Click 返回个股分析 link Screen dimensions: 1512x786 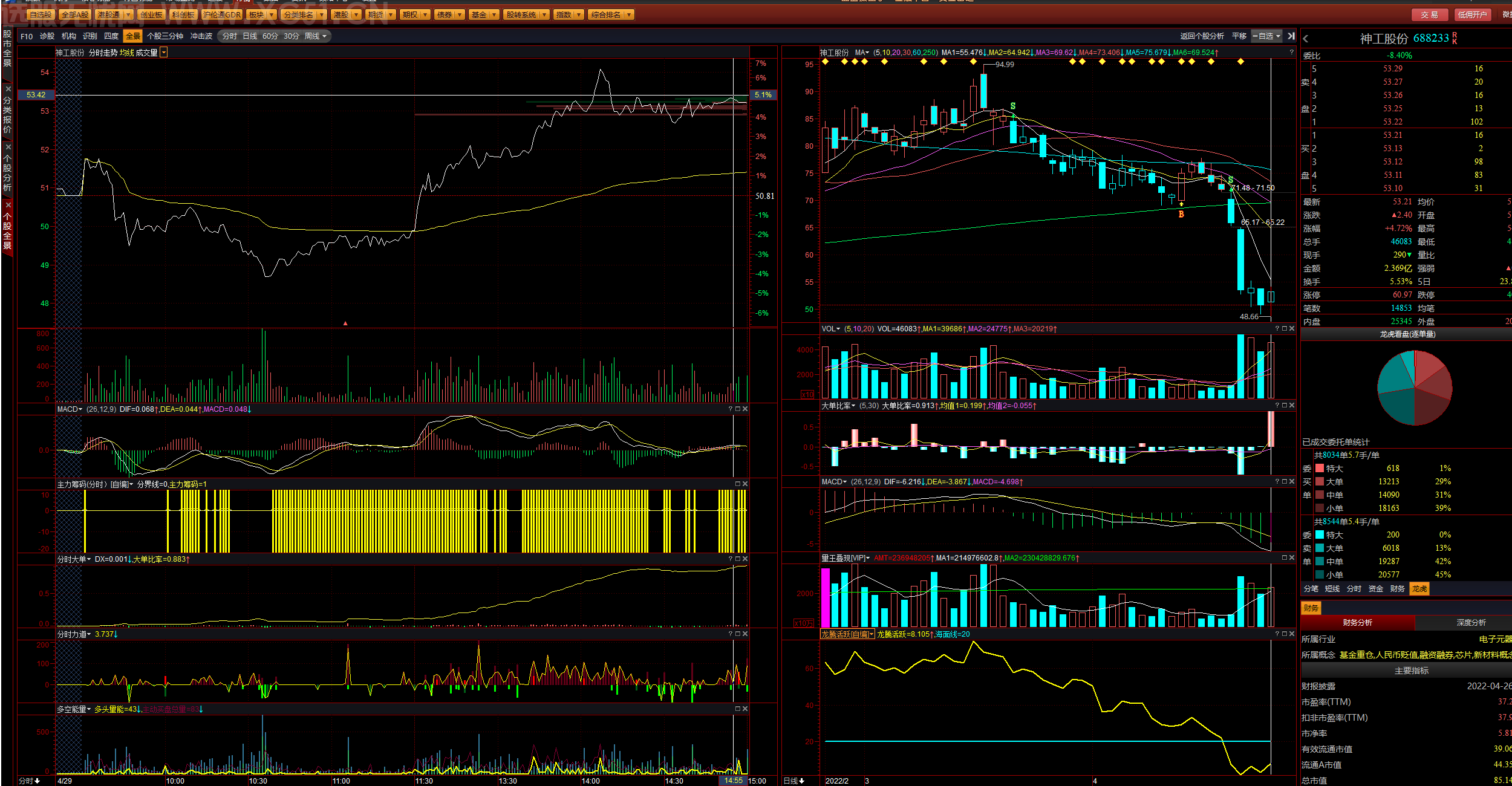click(1202, 36)
